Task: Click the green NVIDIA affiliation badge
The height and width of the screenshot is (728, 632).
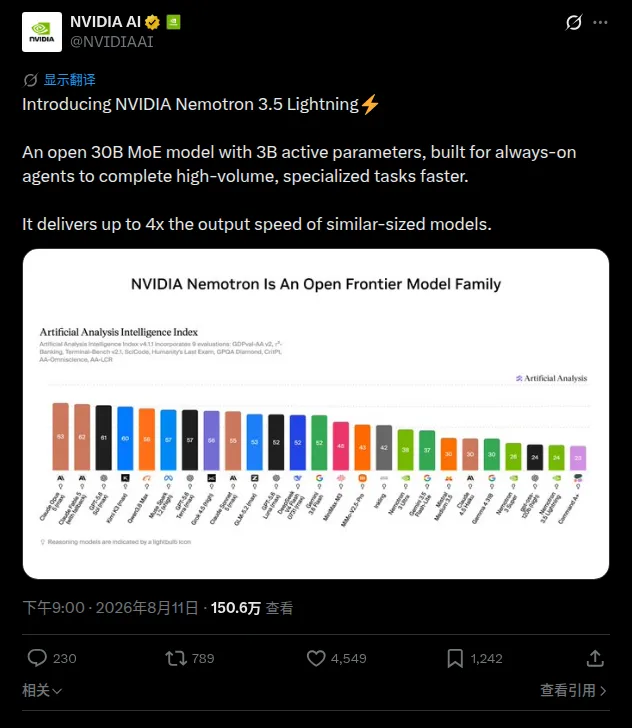Action: coord(173,22)
